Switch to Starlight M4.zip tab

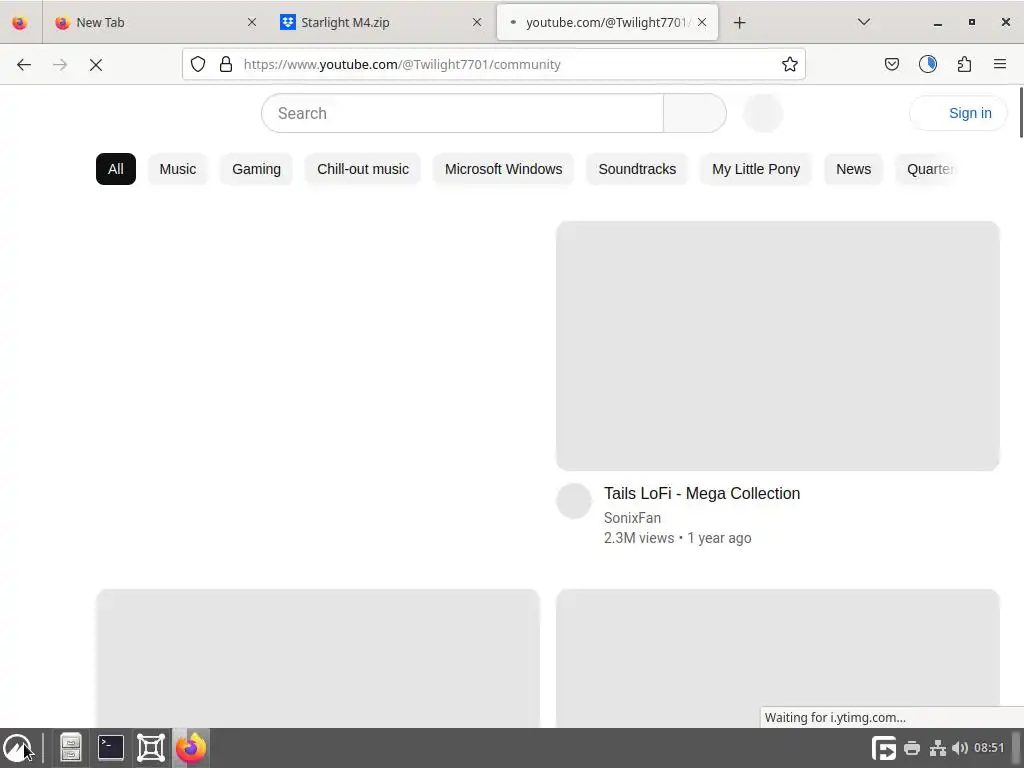381,22
